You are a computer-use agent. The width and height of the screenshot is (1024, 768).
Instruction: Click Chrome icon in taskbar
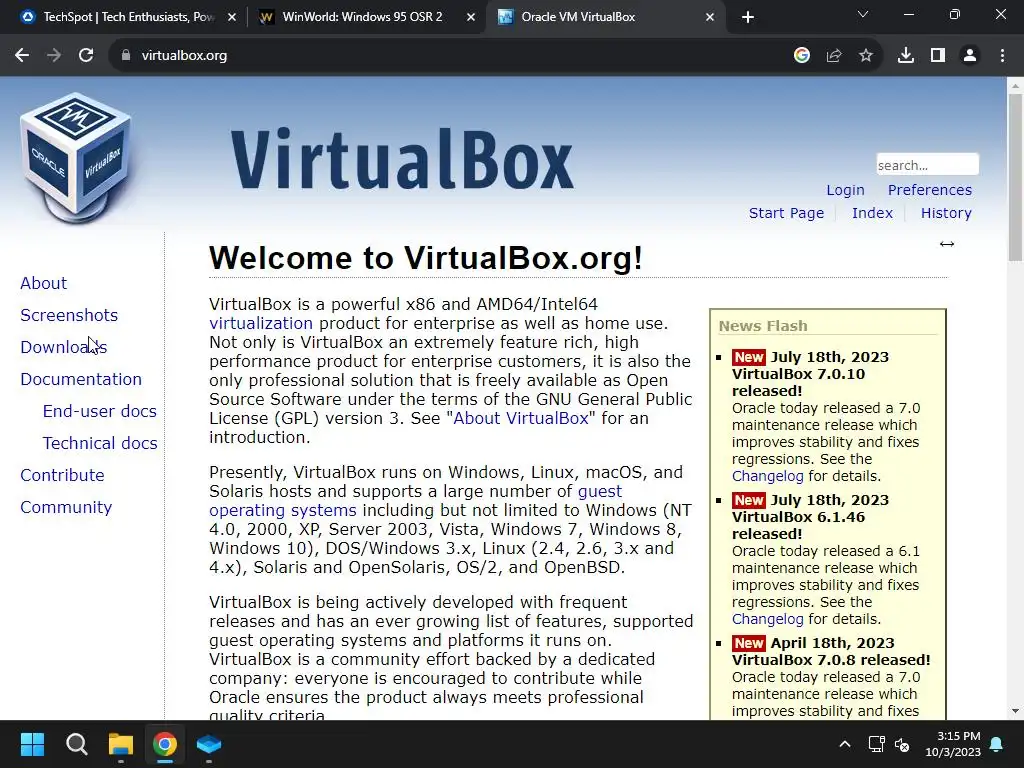tap(165, 744)
